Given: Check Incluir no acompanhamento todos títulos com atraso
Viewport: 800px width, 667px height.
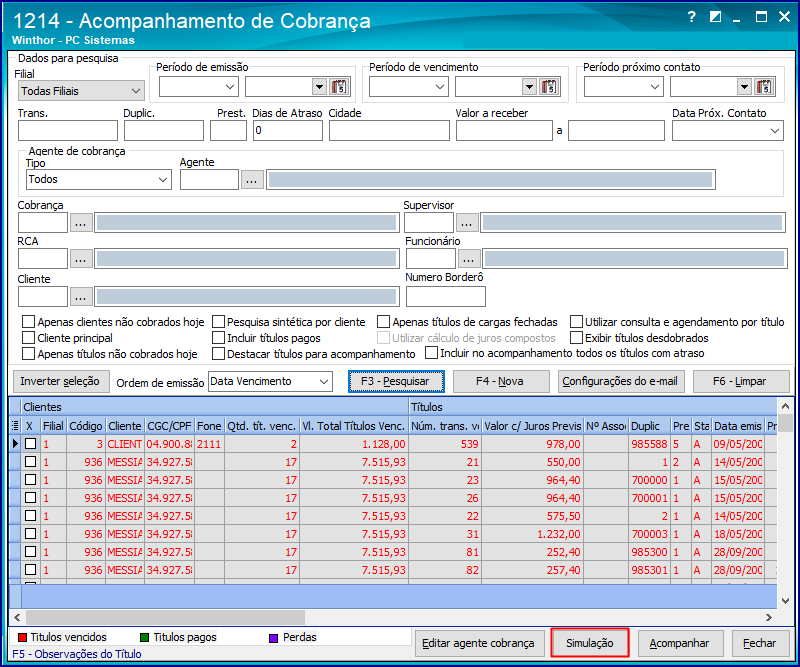Looking at the screenshot, I should 432,353.
